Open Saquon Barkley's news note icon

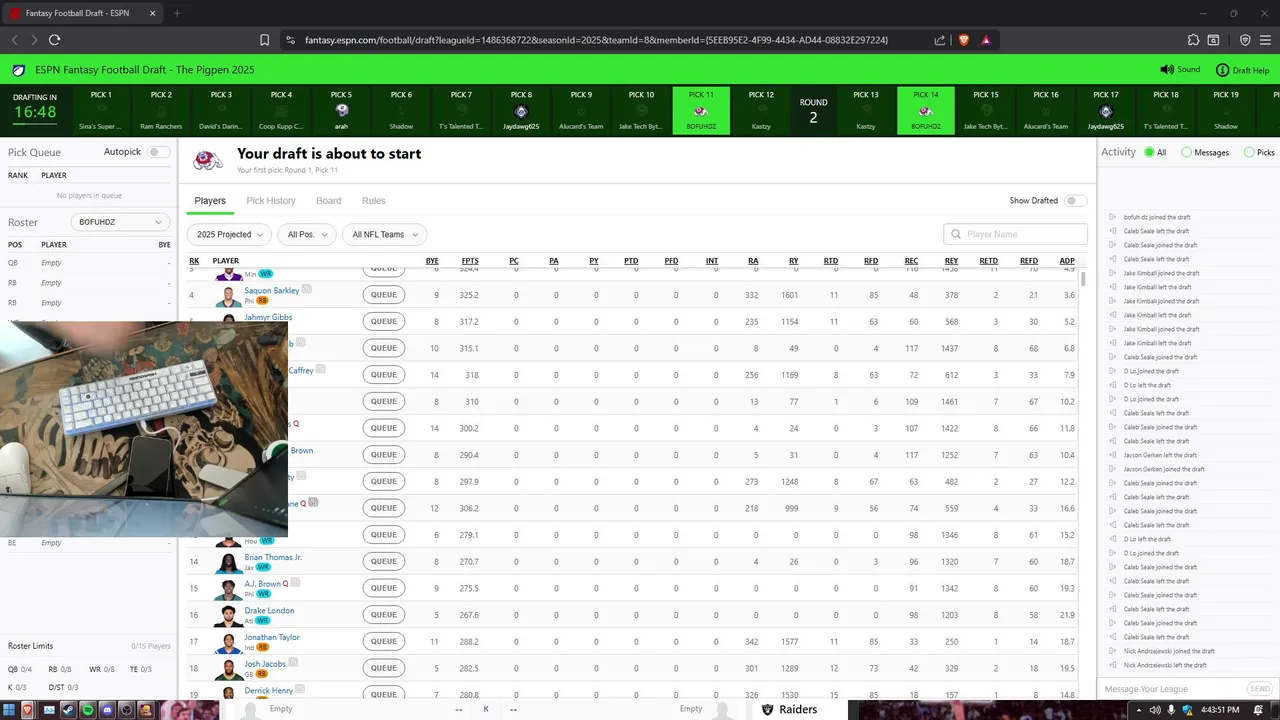point(307,289)
